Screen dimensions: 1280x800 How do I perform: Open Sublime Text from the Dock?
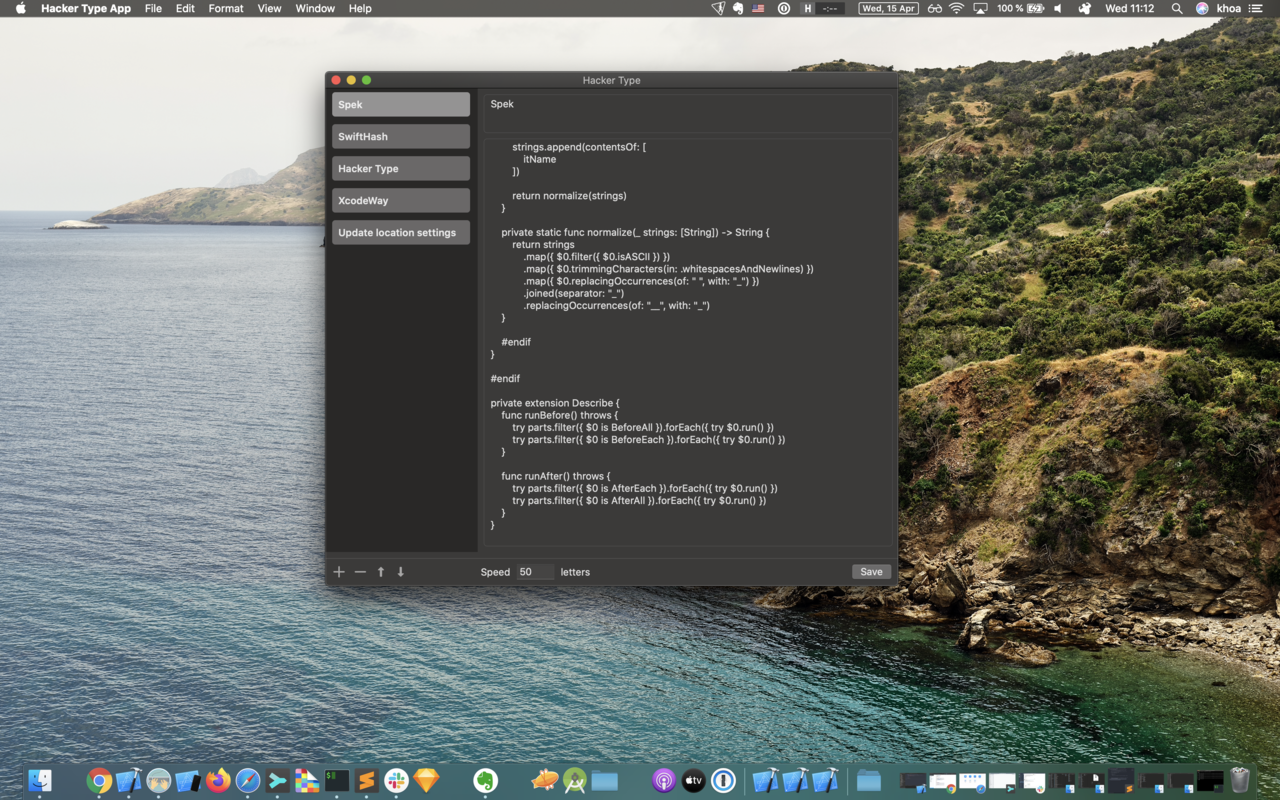(x=367, y=780)
